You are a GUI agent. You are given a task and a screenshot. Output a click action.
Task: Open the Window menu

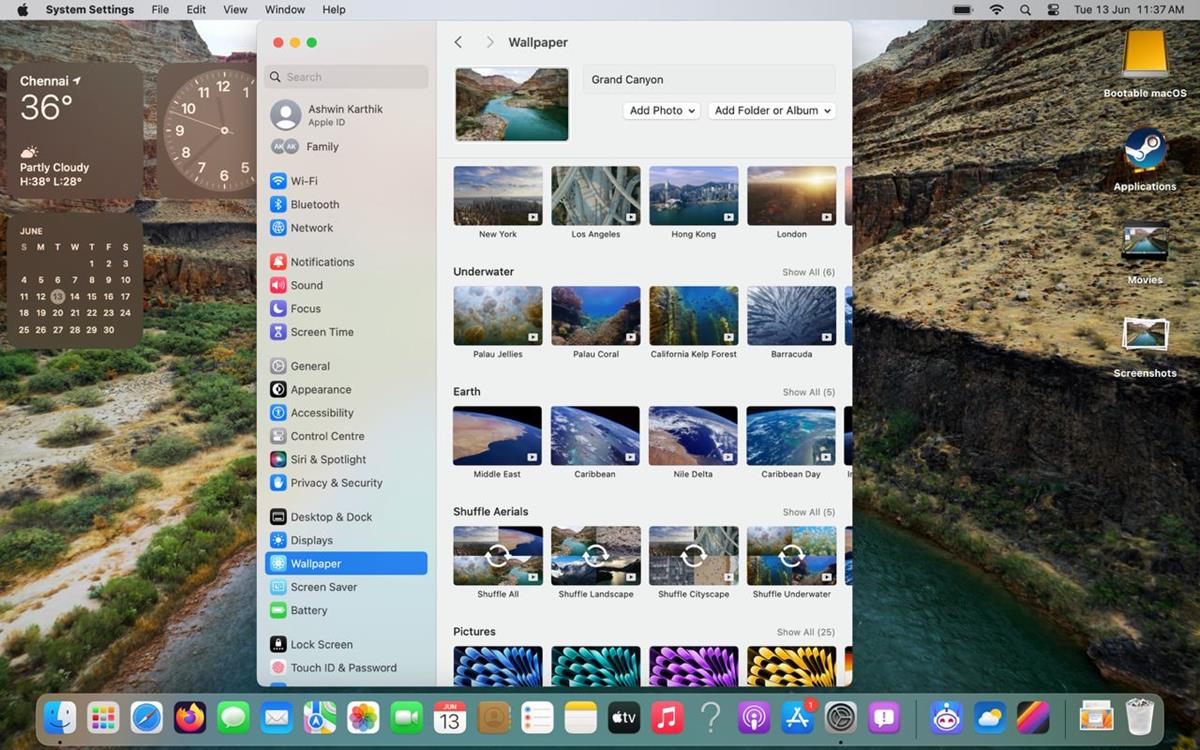[x=284, y=9]
